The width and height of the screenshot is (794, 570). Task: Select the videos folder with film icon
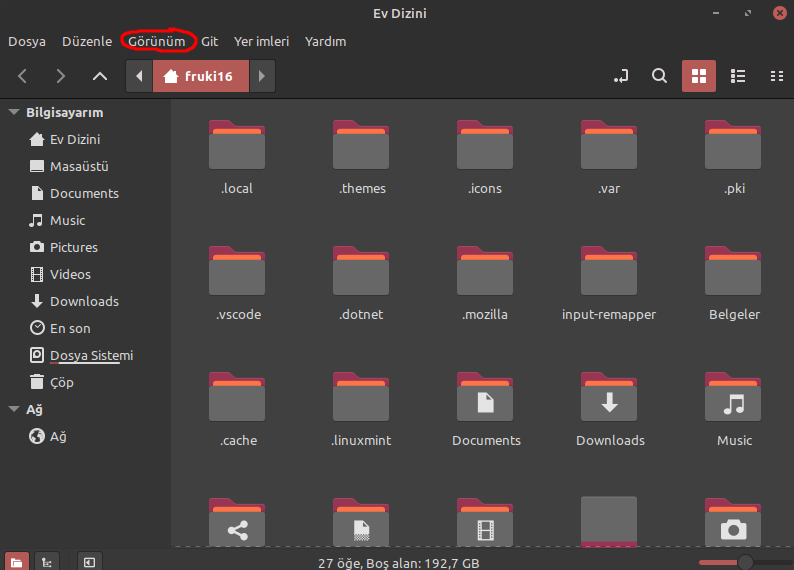[x=485, y=522]
